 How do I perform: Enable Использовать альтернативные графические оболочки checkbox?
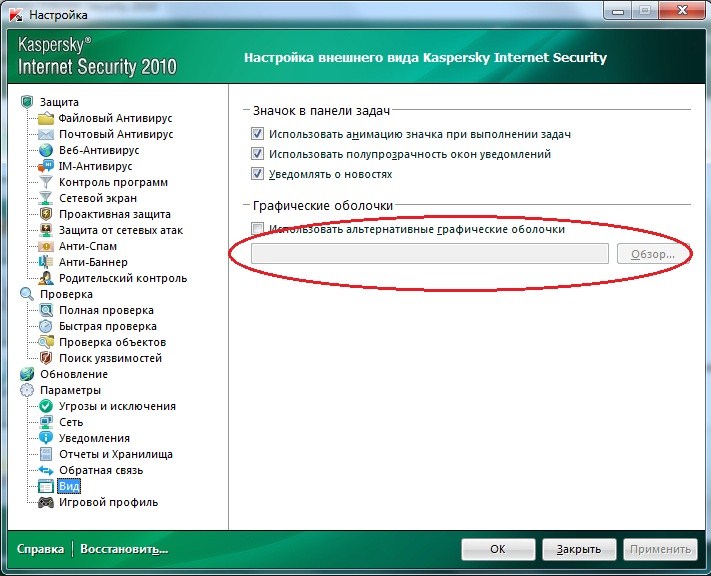click(258, 228)
